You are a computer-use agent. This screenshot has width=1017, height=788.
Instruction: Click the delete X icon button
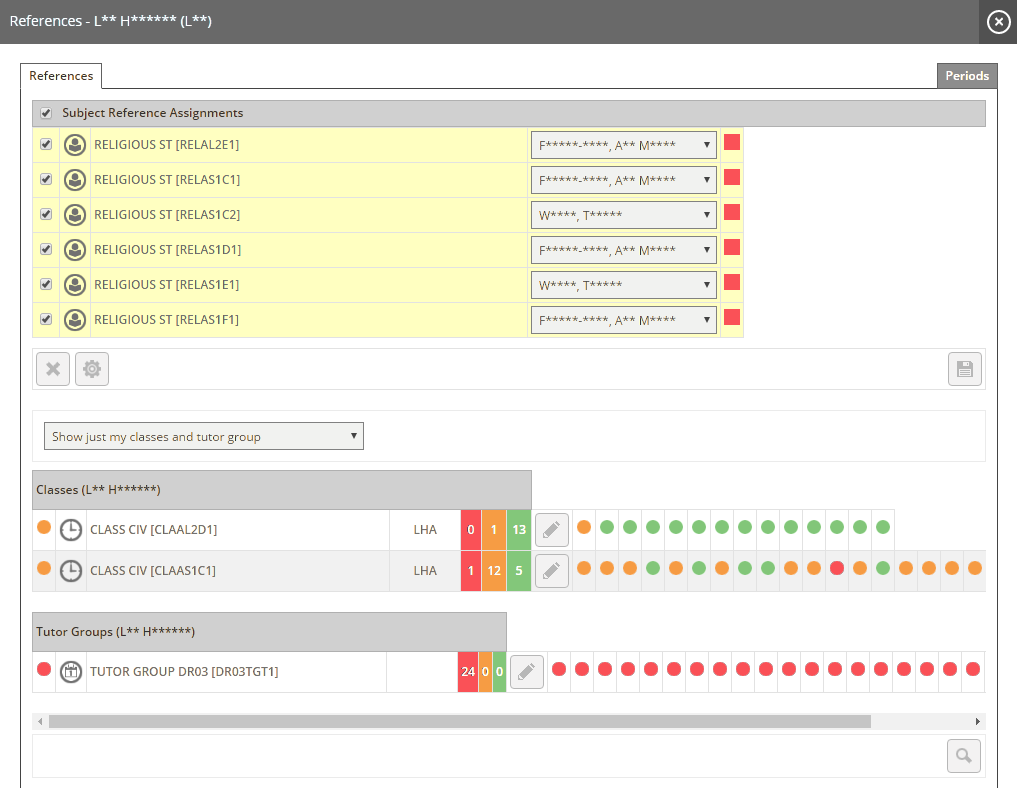coord(53,369)
